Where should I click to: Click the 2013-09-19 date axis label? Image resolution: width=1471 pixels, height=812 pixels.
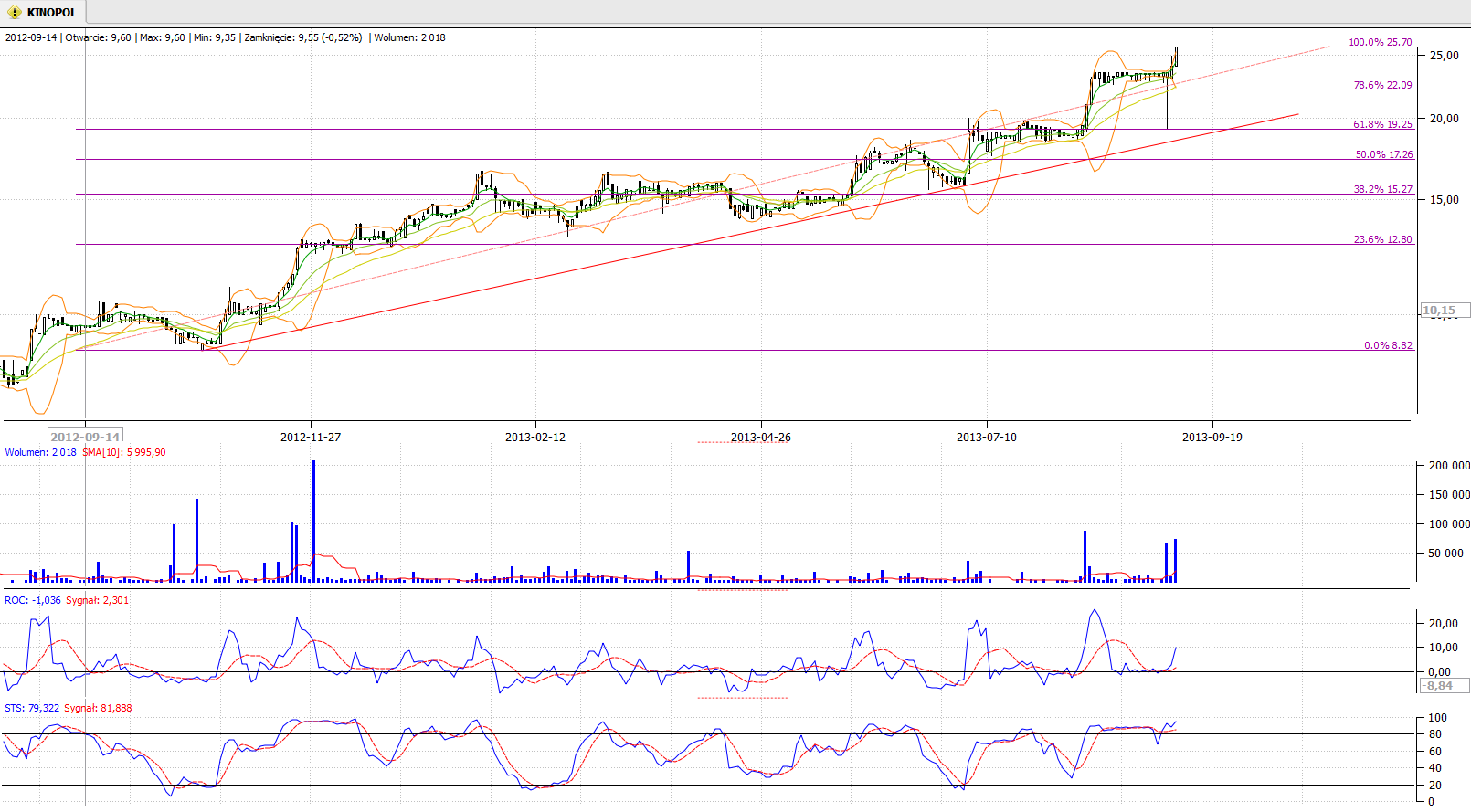[1212, 437]
